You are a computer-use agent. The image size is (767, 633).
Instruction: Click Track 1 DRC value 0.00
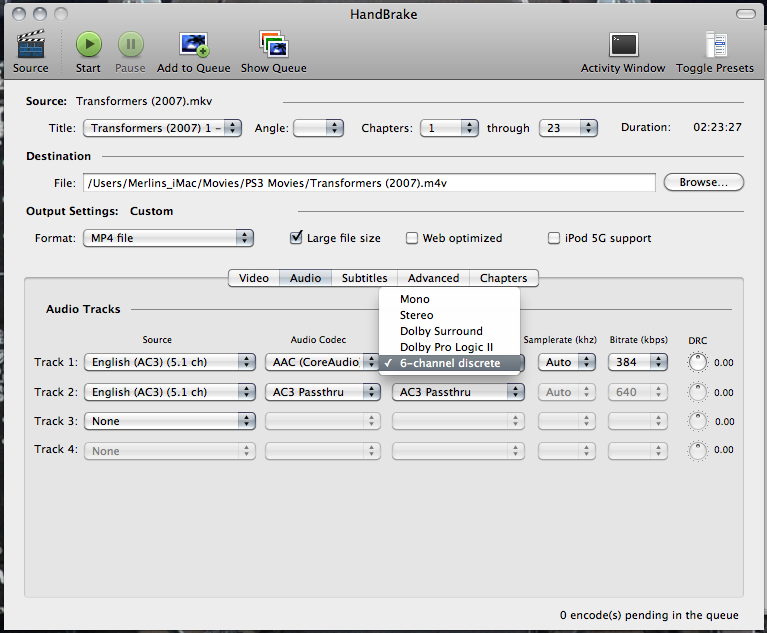click(x=723, y=363)
